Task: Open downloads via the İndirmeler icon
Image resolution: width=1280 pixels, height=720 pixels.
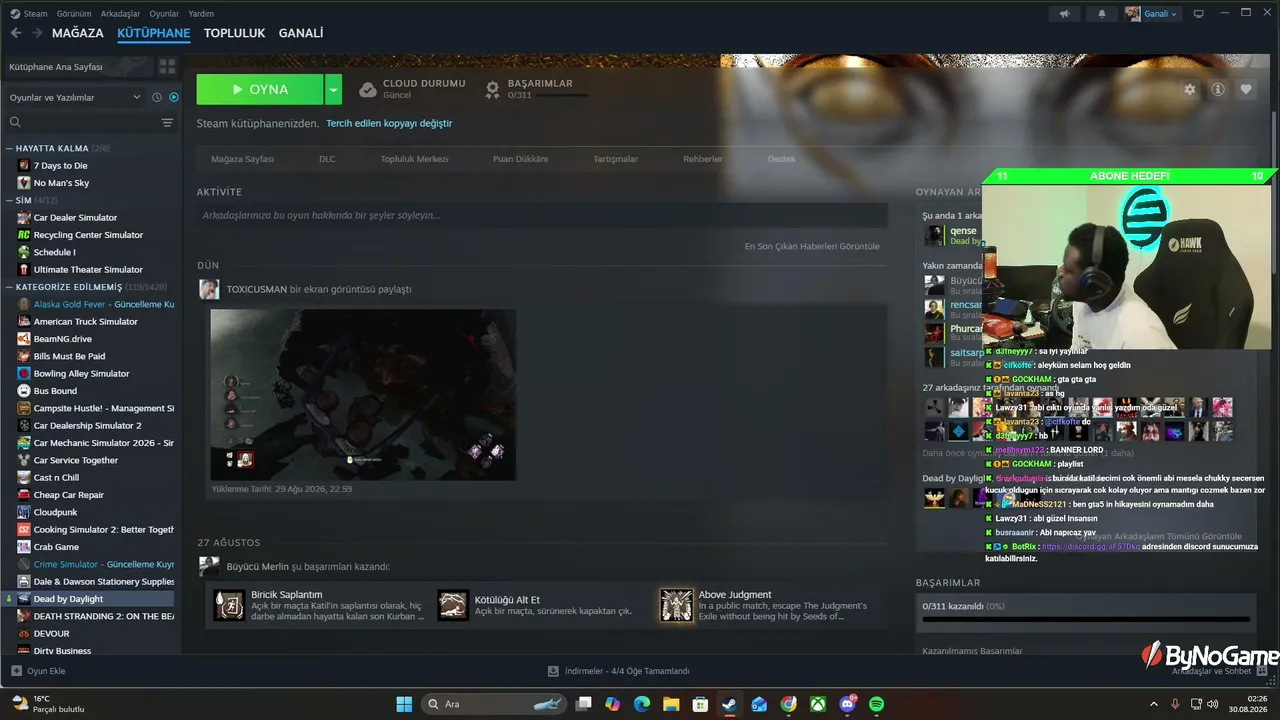Action: [553, 671]
